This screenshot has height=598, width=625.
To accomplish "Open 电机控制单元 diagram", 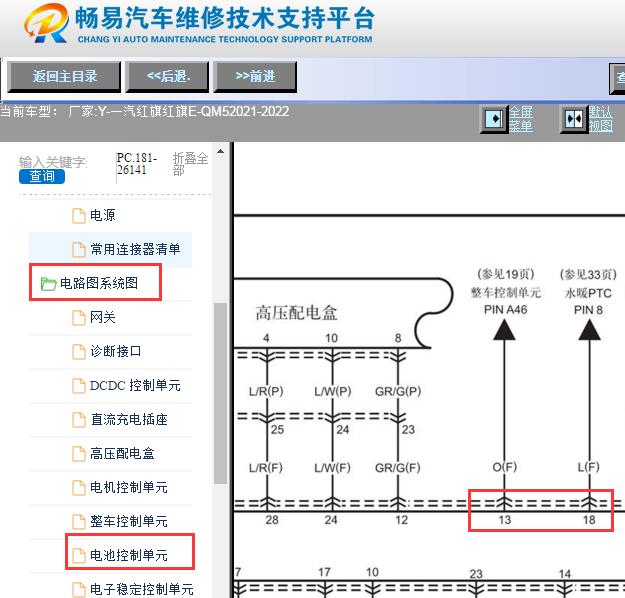I will point(129,487).
